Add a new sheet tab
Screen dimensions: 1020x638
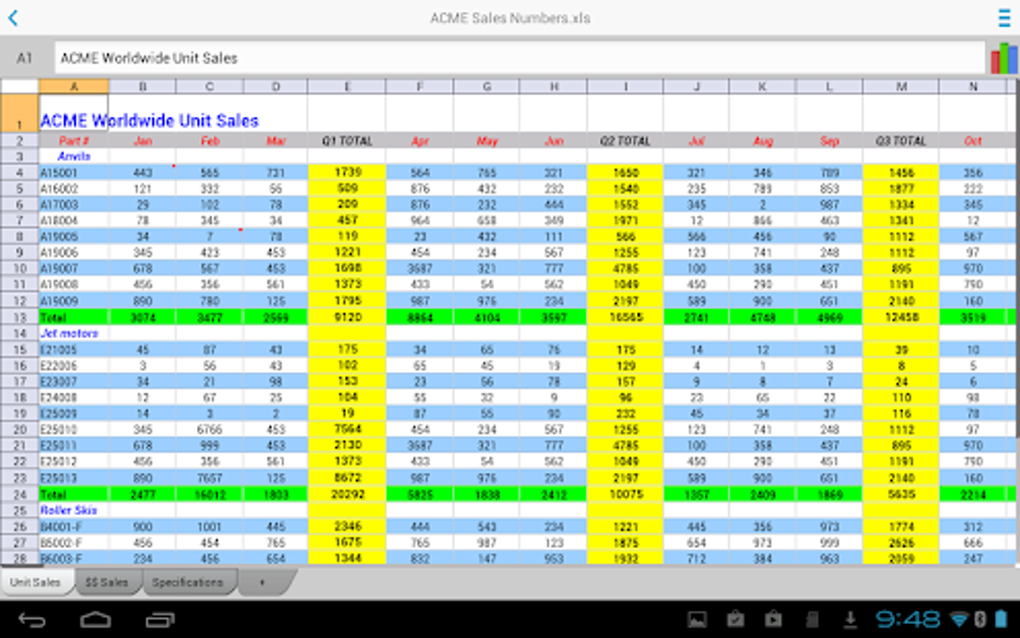point(262,582)
